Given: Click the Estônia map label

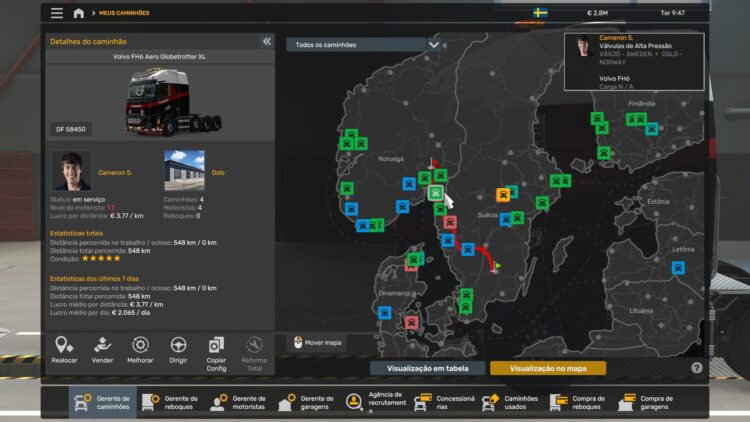Looking at the screenshot, I should coord(658,201).
